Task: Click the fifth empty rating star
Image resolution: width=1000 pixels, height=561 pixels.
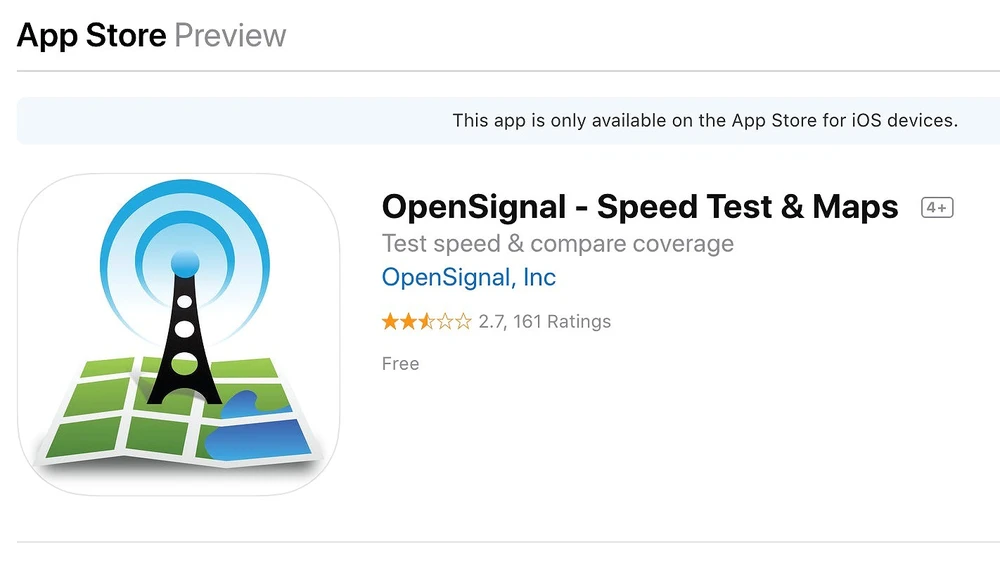Action: point(461,322)
